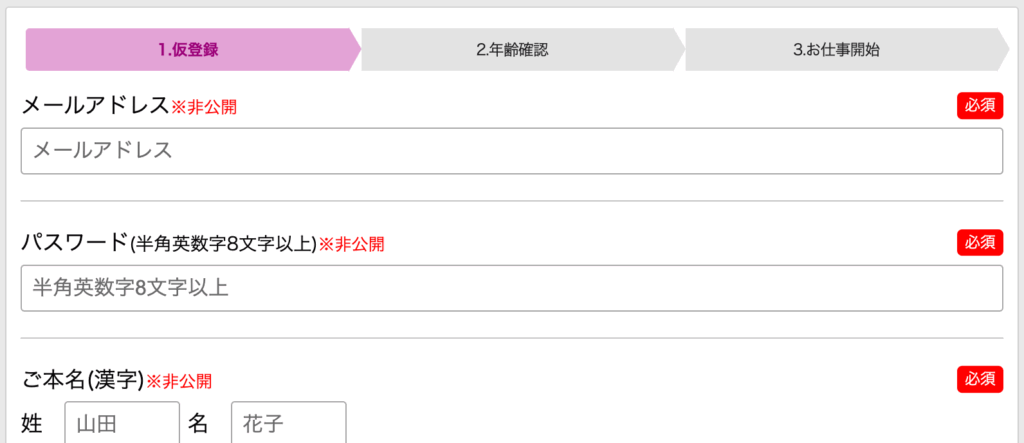The width and height of the screenshot is (1024, 443).
Task: Click the パスワード label text
Action: tap(75, 242)
